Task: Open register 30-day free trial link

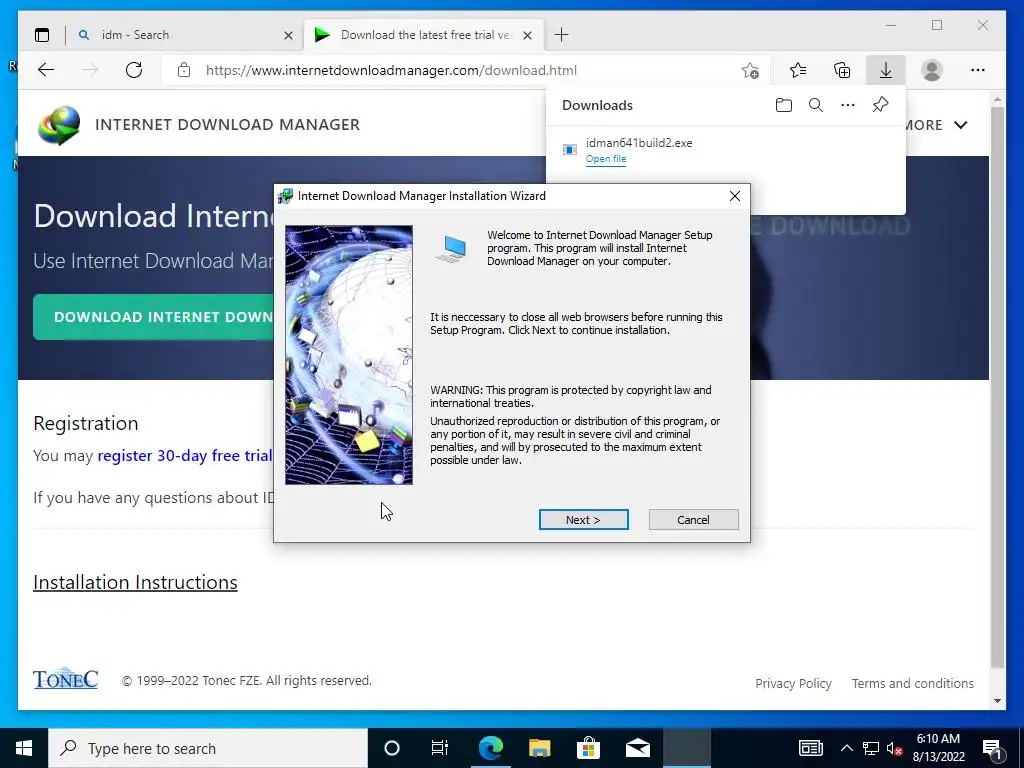Action: click(185, 455)
